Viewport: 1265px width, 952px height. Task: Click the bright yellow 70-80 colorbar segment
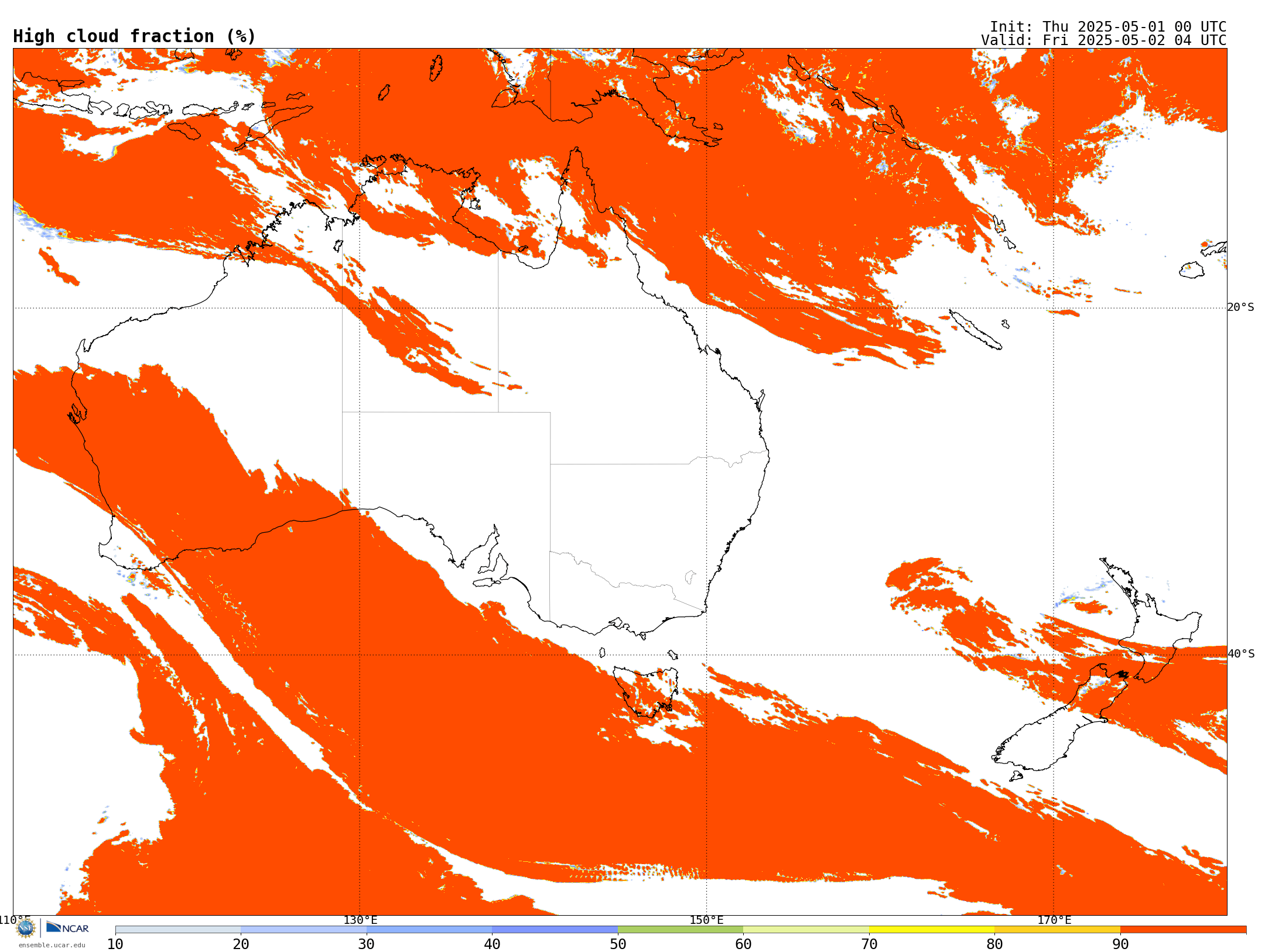(932, 930)
